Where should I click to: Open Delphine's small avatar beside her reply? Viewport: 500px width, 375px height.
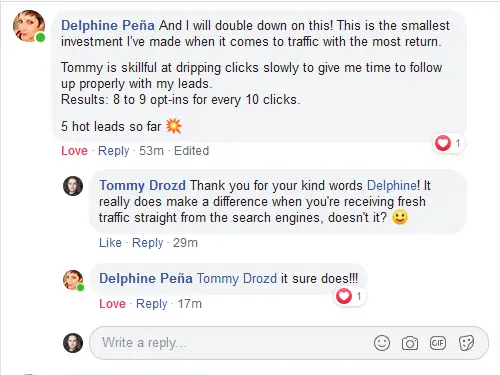pos(73,280)
